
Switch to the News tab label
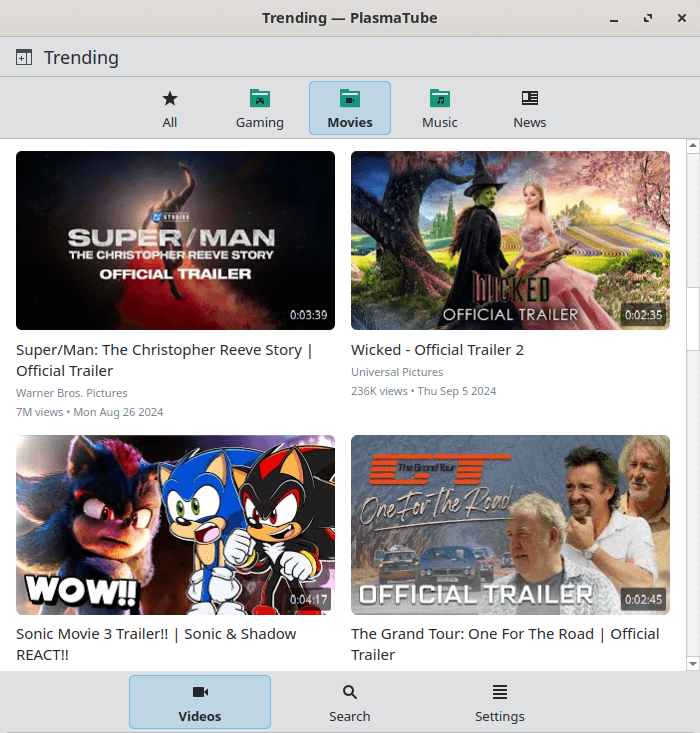coord(530,122)
